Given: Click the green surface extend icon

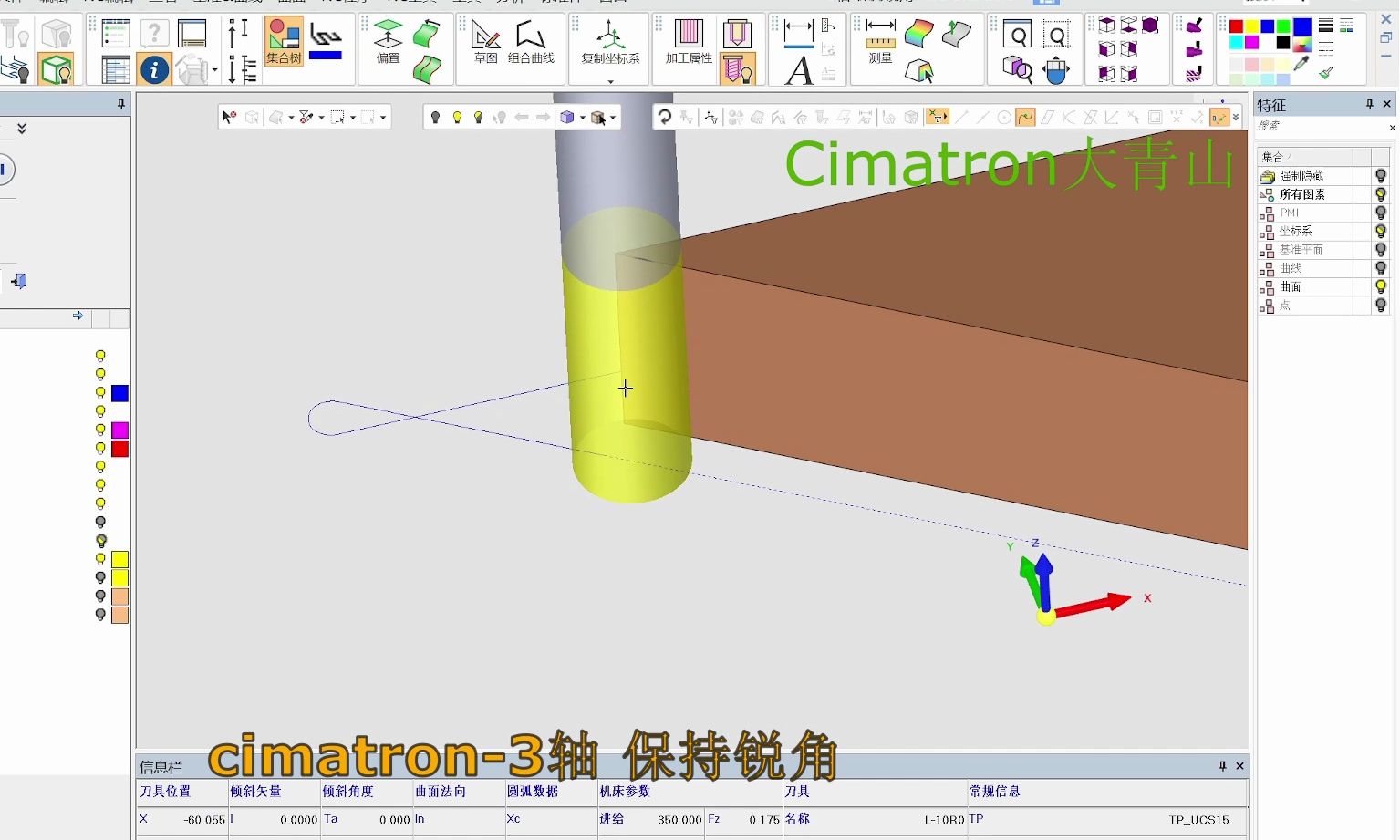Looking at the screenshot, I should coord(426,34).
